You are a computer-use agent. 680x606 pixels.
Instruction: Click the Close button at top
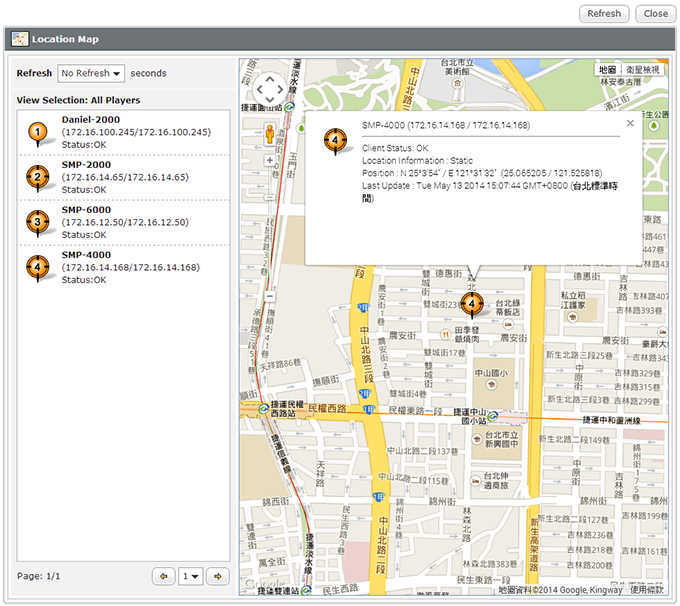click(x=655, y=14)
